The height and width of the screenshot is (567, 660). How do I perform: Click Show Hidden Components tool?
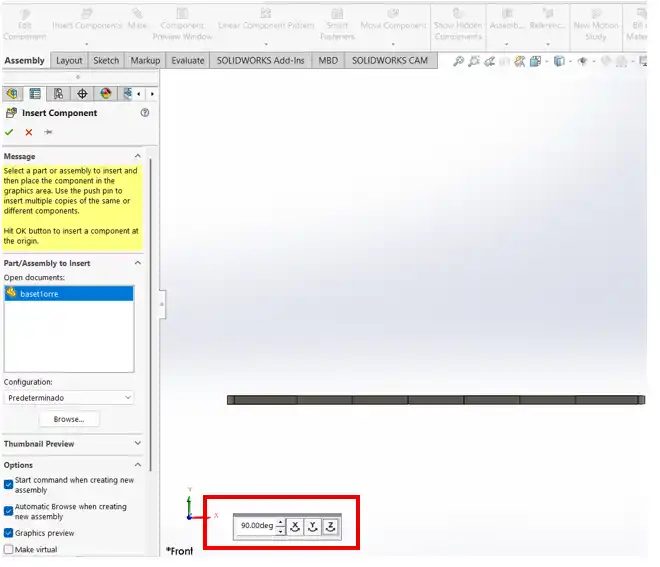tap(458, 24)
